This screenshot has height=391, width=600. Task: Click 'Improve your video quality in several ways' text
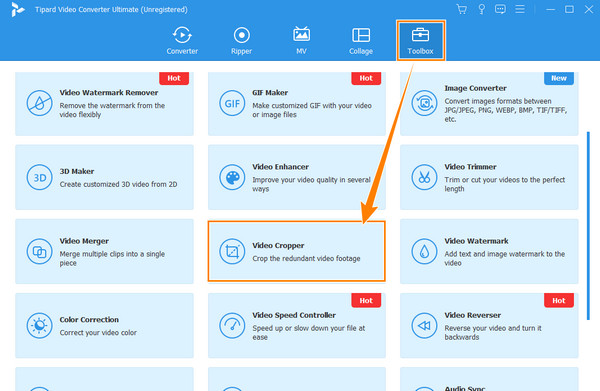click(311, 184)
